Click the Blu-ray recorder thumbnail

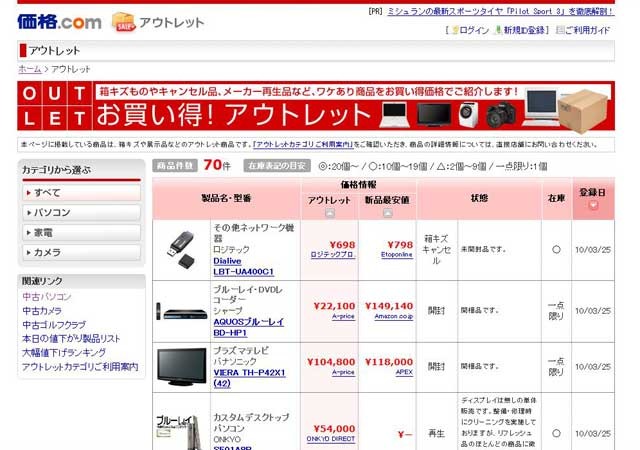[x=182, y=312]
